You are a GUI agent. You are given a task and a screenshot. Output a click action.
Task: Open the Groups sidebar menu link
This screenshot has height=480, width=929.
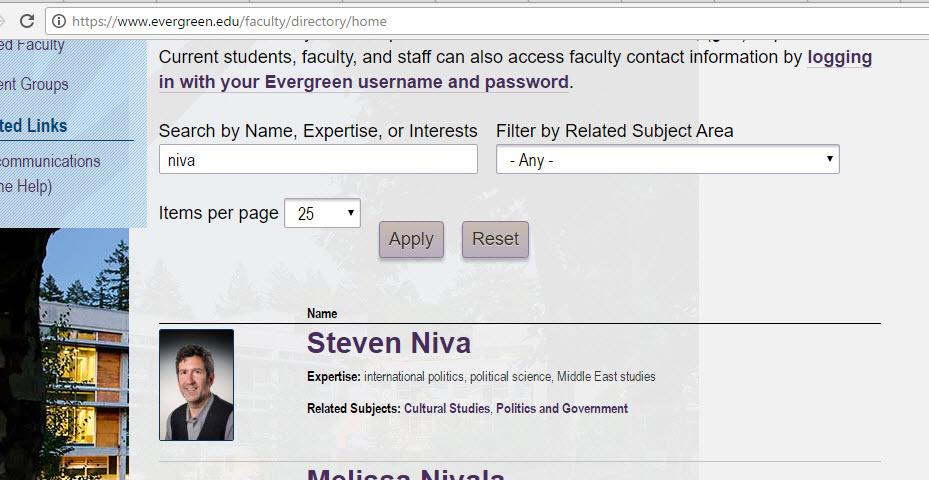[34, 85]
